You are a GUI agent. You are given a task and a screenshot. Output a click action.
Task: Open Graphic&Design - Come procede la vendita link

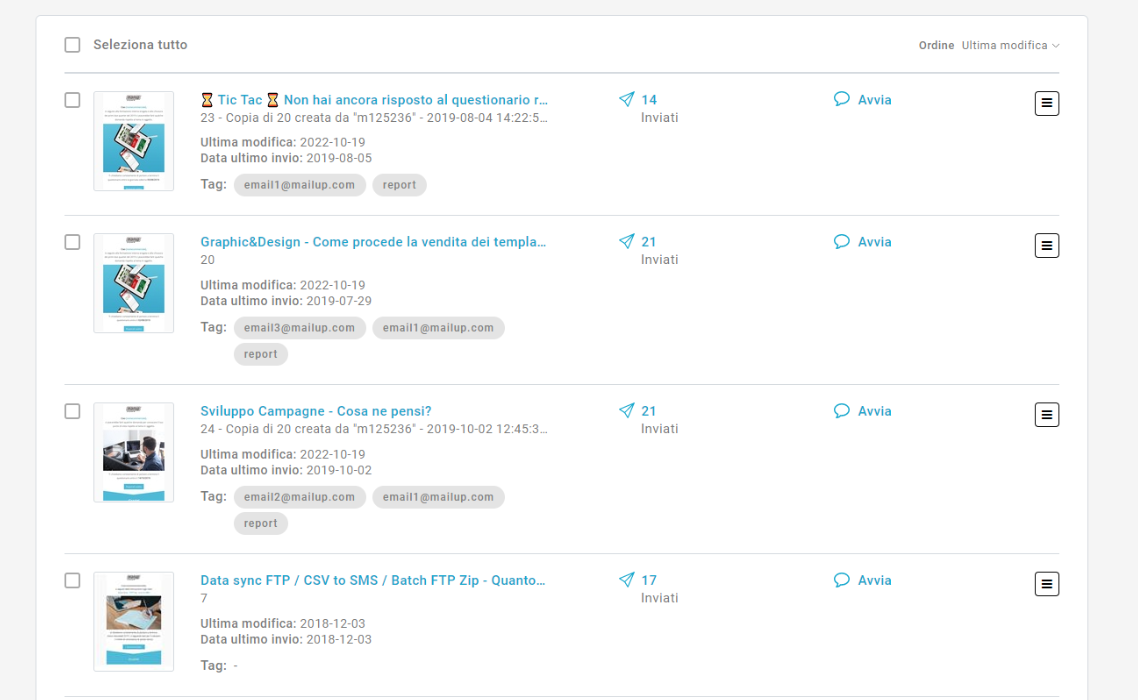[373, 242]
